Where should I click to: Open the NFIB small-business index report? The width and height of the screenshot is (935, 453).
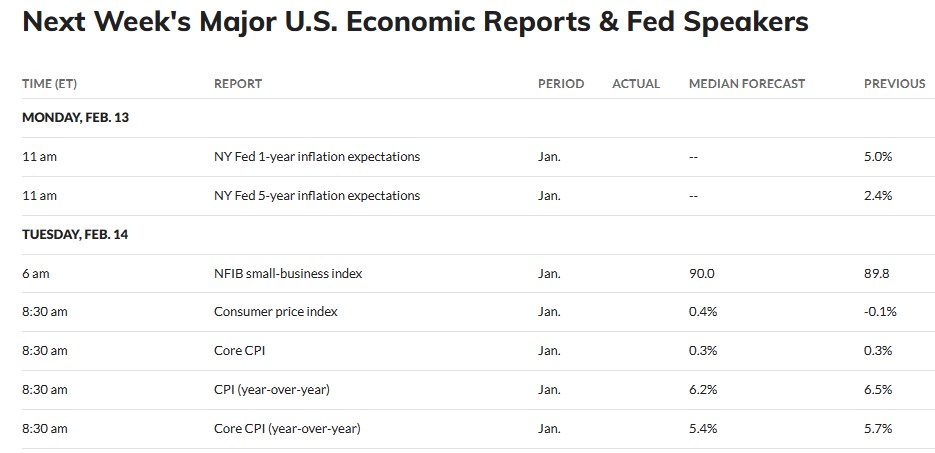click(288, 273)
